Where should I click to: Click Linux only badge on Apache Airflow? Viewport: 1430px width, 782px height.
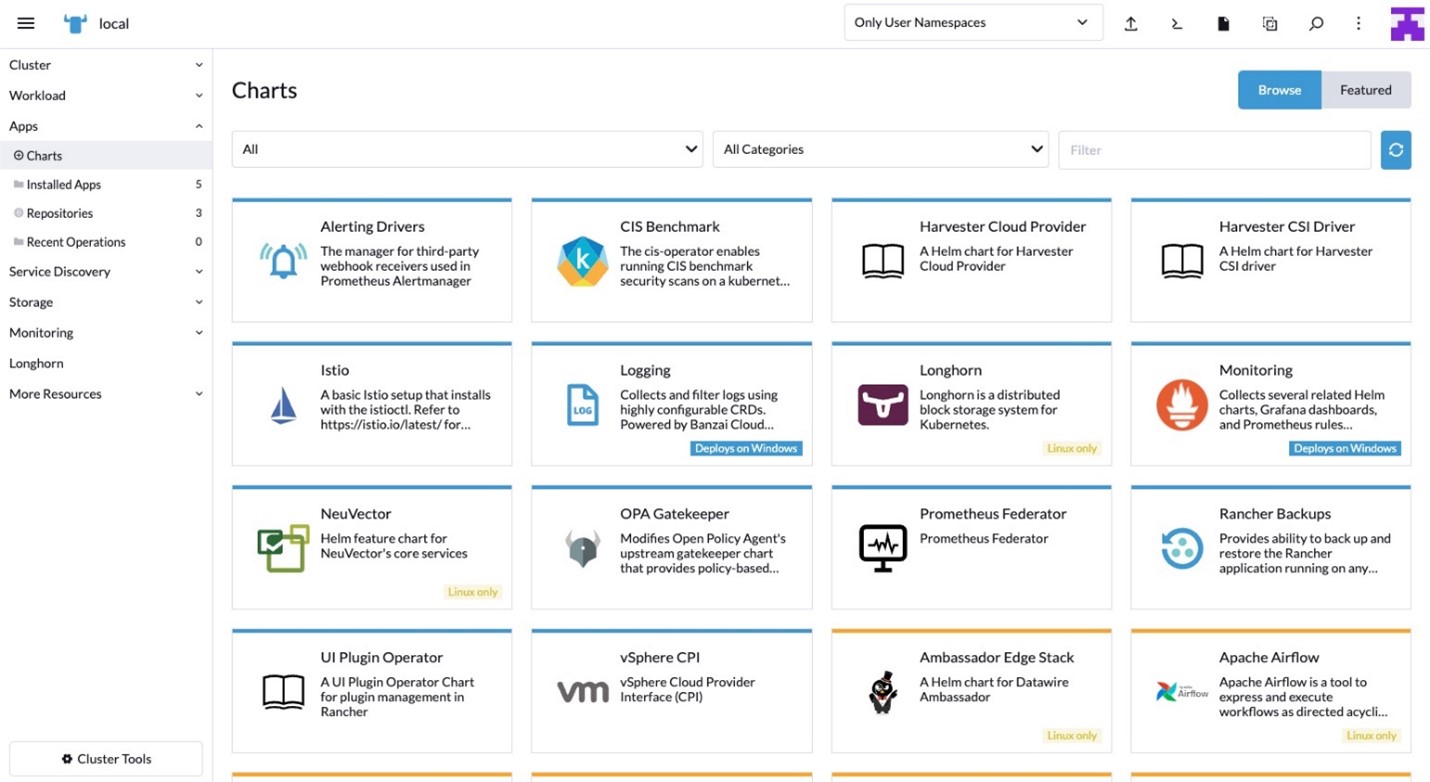tap(1371, 736)
